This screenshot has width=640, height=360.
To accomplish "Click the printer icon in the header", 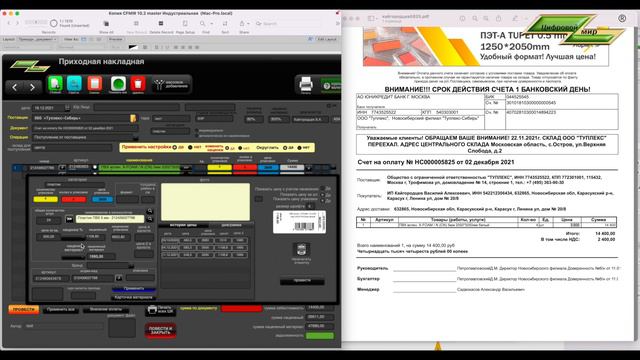I will click(x=306, y=84).
